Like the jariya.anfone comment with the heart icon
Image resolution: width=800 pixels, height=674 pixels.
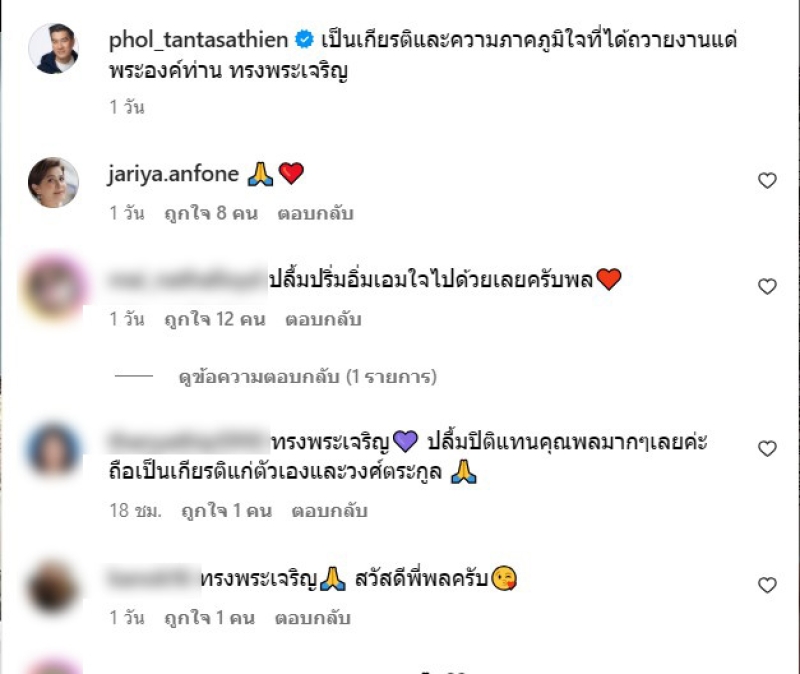(767, 181)
